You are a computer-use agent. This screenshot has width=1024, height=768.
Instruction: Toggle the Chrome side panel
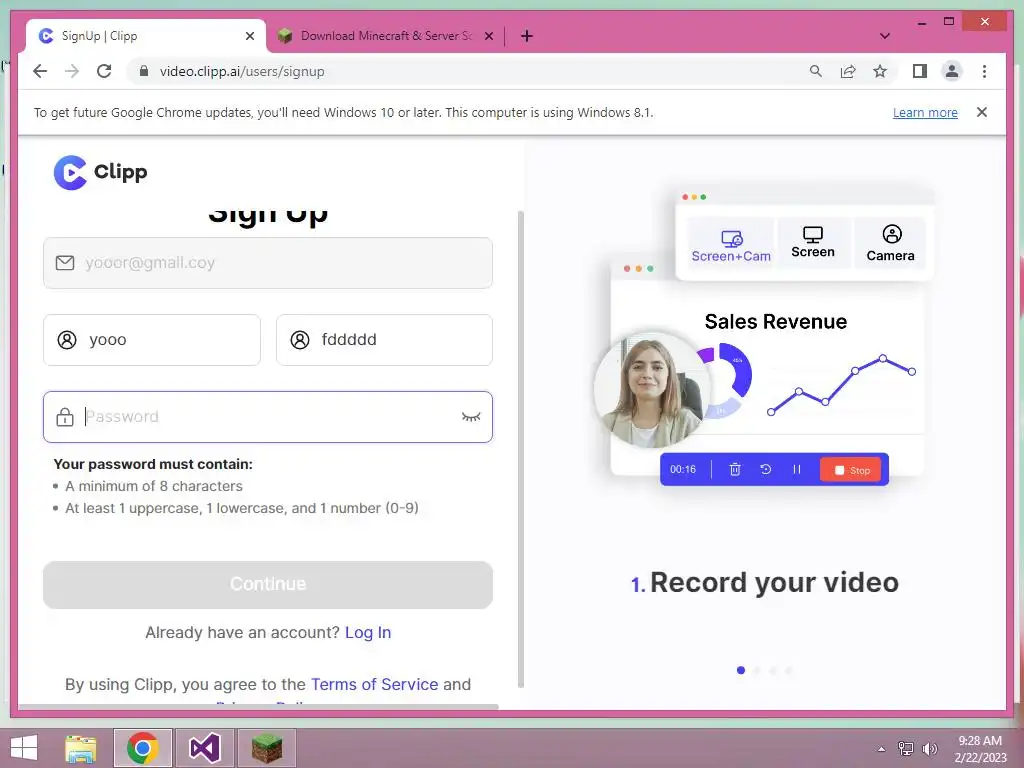pos(920,71)
